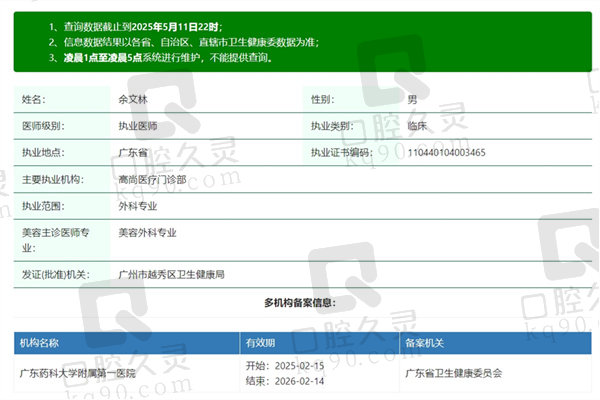Click the 发证(批准)机关 label

[x=56, y=274]
